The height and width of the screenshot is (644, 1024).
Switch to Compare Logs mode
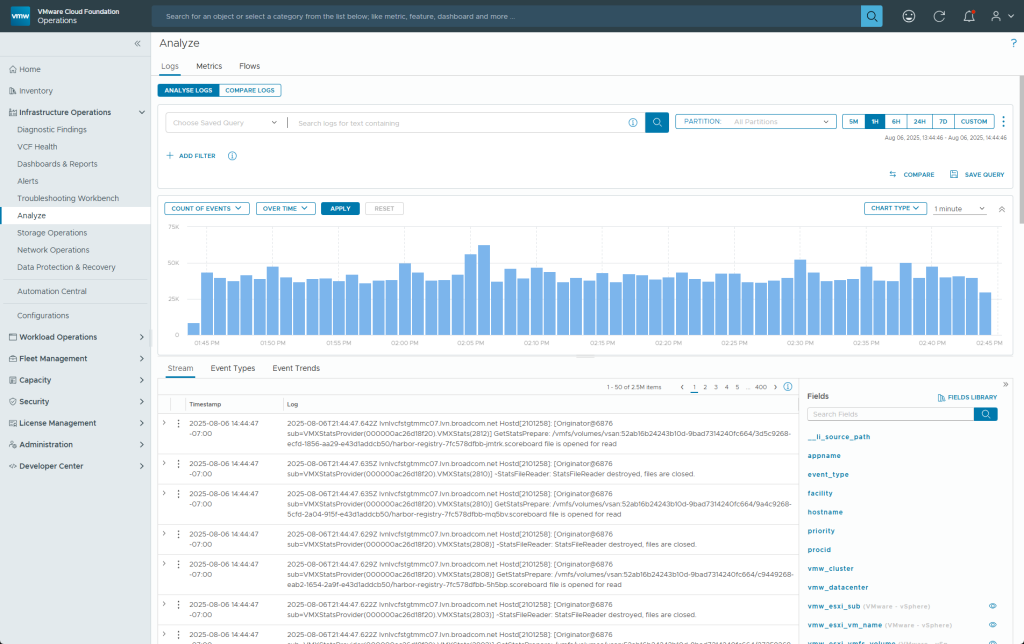[x=250, y=90]
